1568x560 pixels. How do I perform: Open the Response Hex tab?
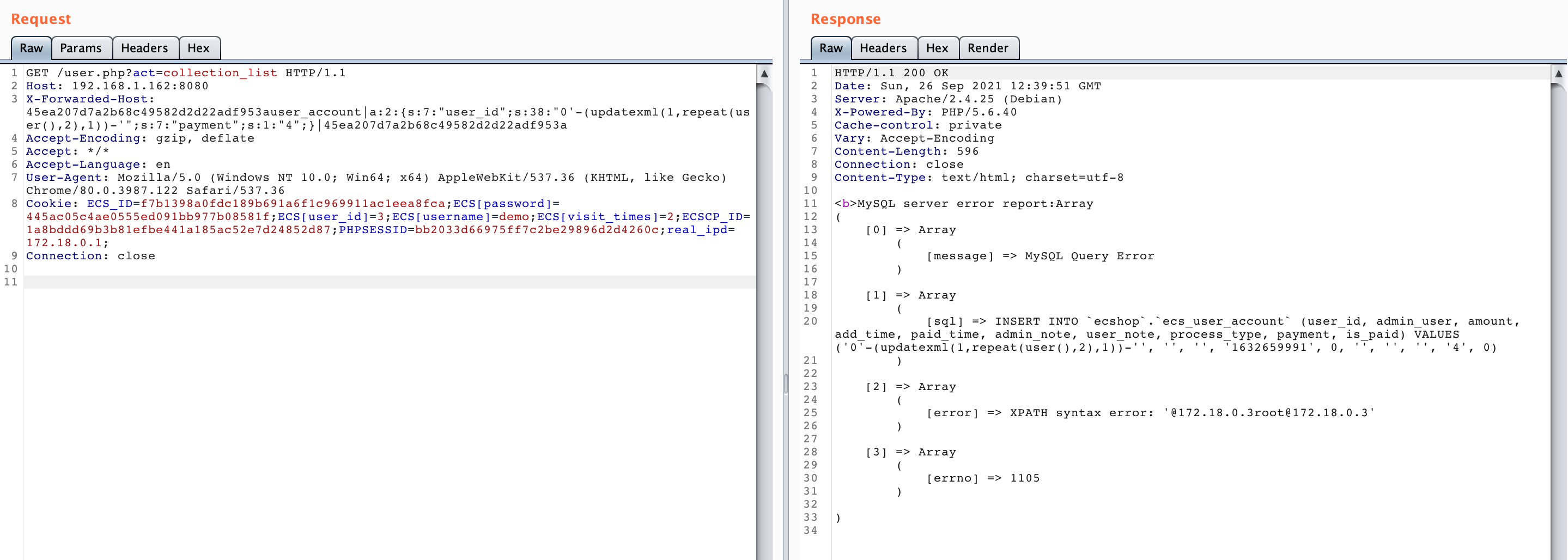[x=938, y=48]
